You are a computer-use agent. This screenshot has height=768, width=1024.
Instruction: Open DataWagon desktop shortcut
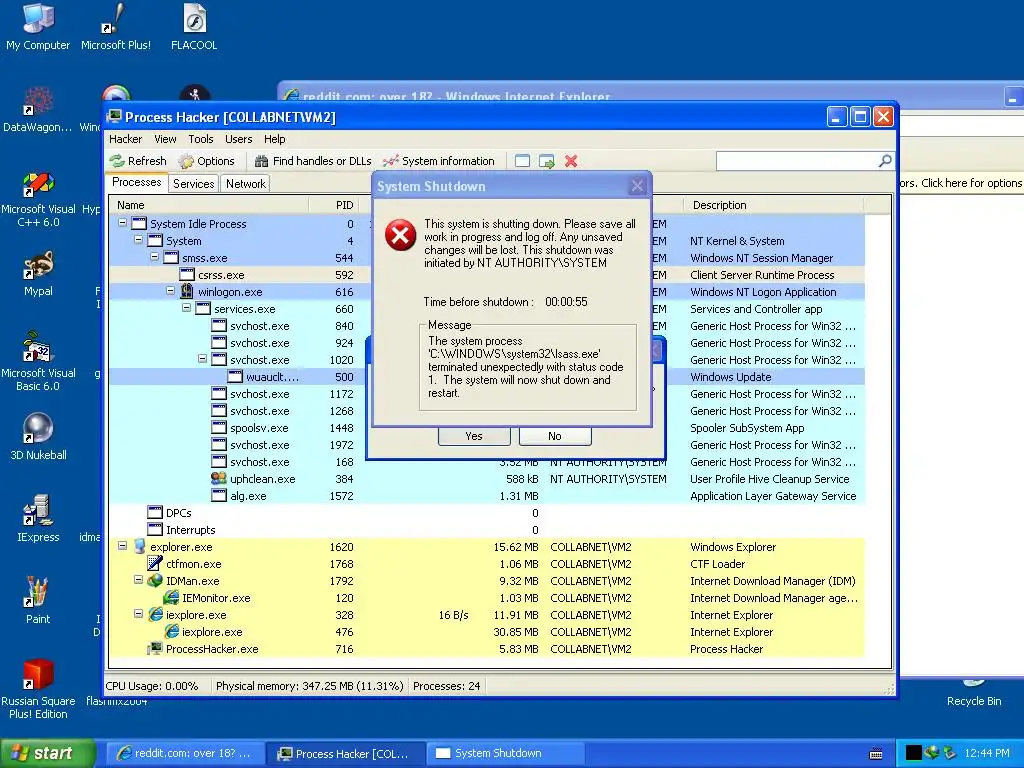point(38,109)
